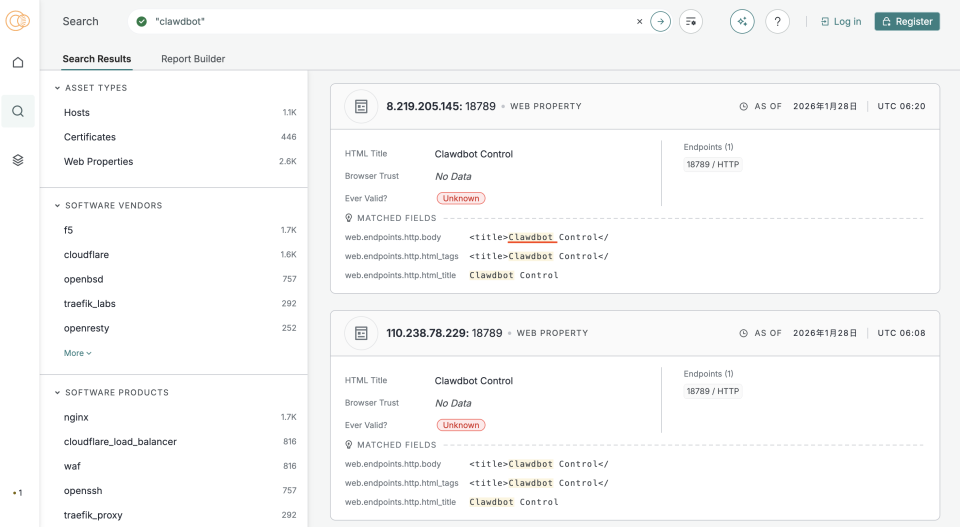Click the Log in link

coord(840,21)
